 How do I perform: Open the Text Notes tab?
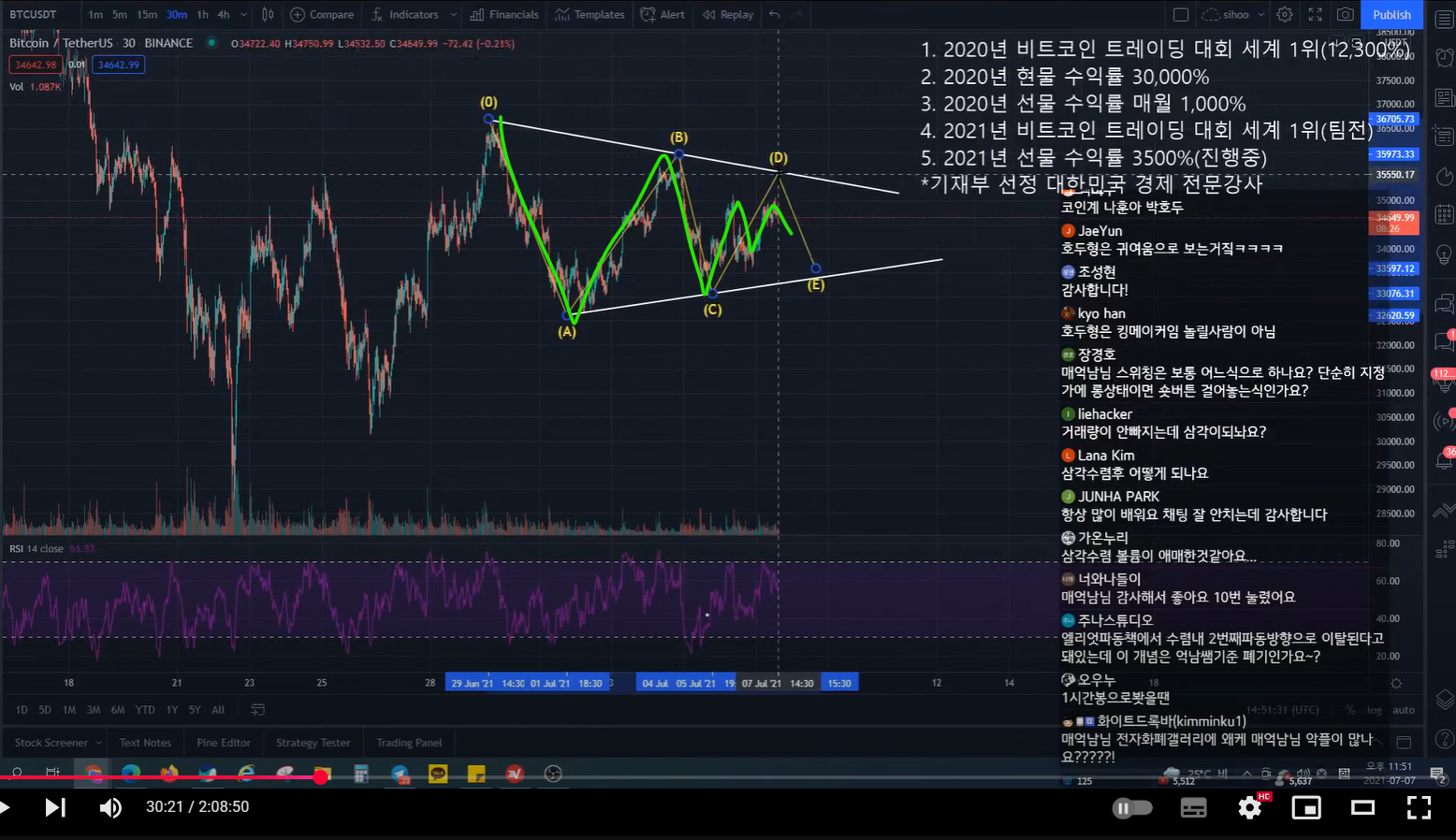tap(145, 743)
